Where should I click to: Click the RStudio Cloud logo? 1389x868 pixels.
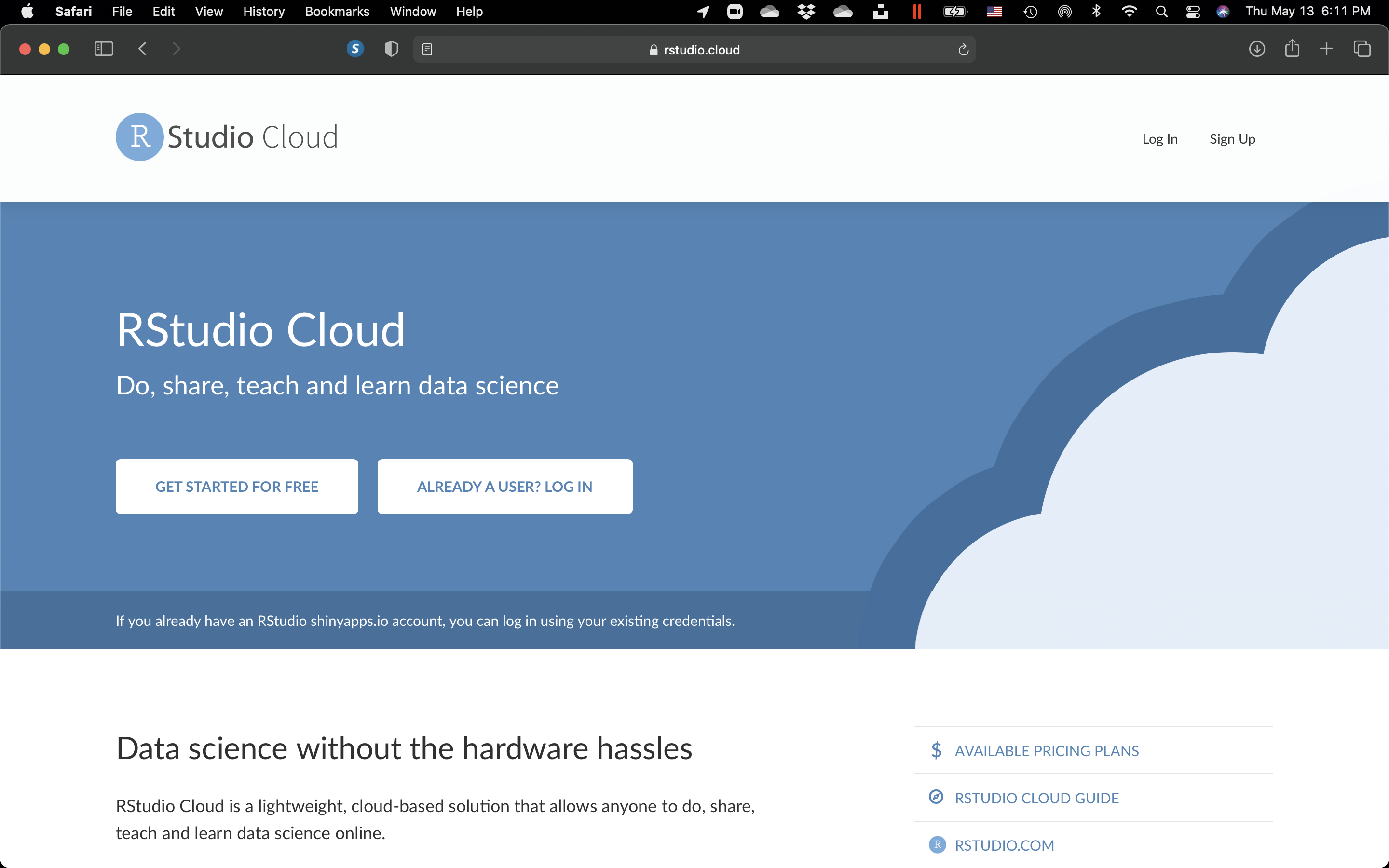point(227,137)
